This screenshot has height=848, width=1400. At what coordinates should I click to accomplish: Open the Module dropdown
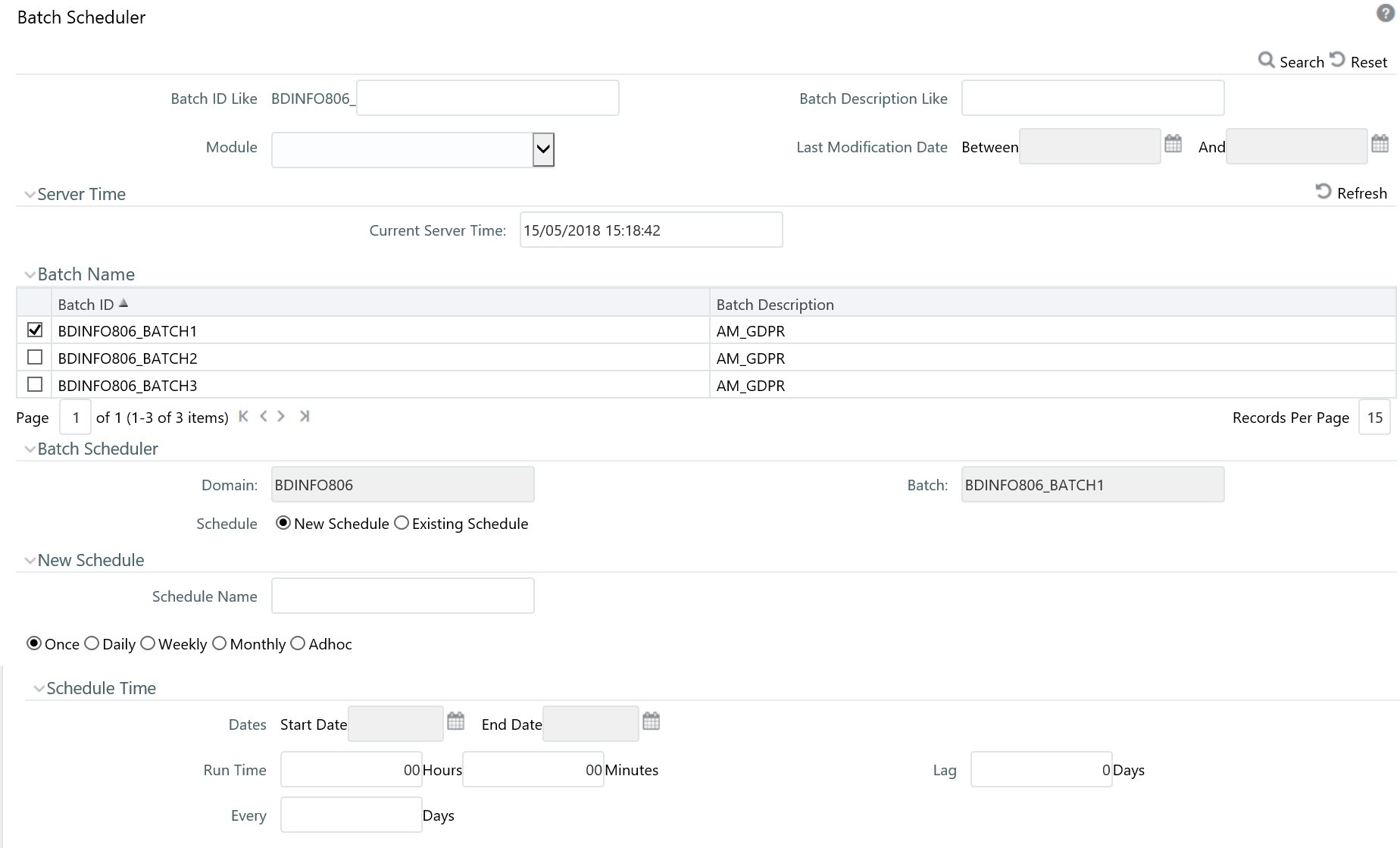(543, 149)
